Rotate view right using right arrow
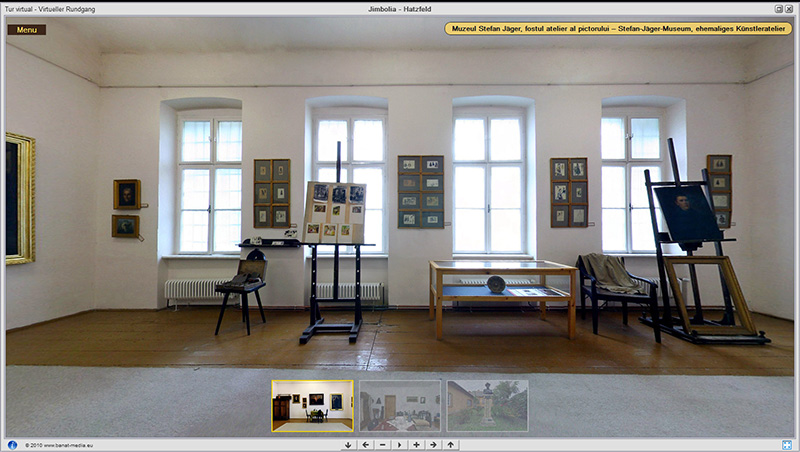This screenshot has width=800, height=452. (x=434, y=445)
